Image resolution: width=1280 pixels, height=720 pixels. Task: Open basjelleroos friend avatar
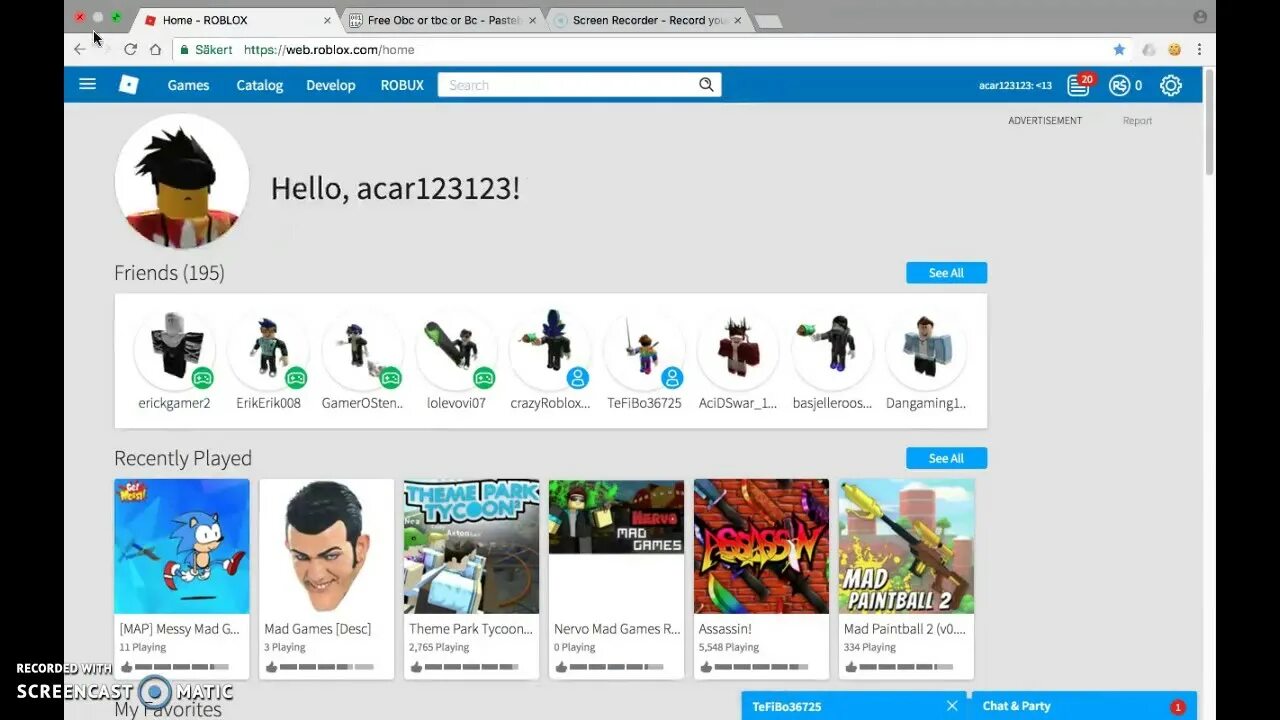[x=832, y=349]
